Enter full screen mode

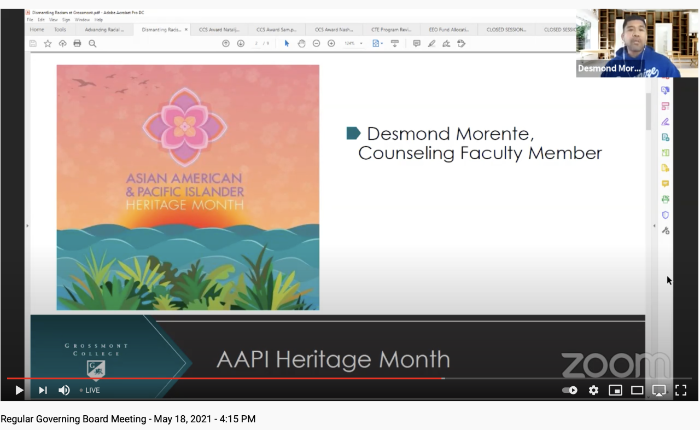point(681,390)
